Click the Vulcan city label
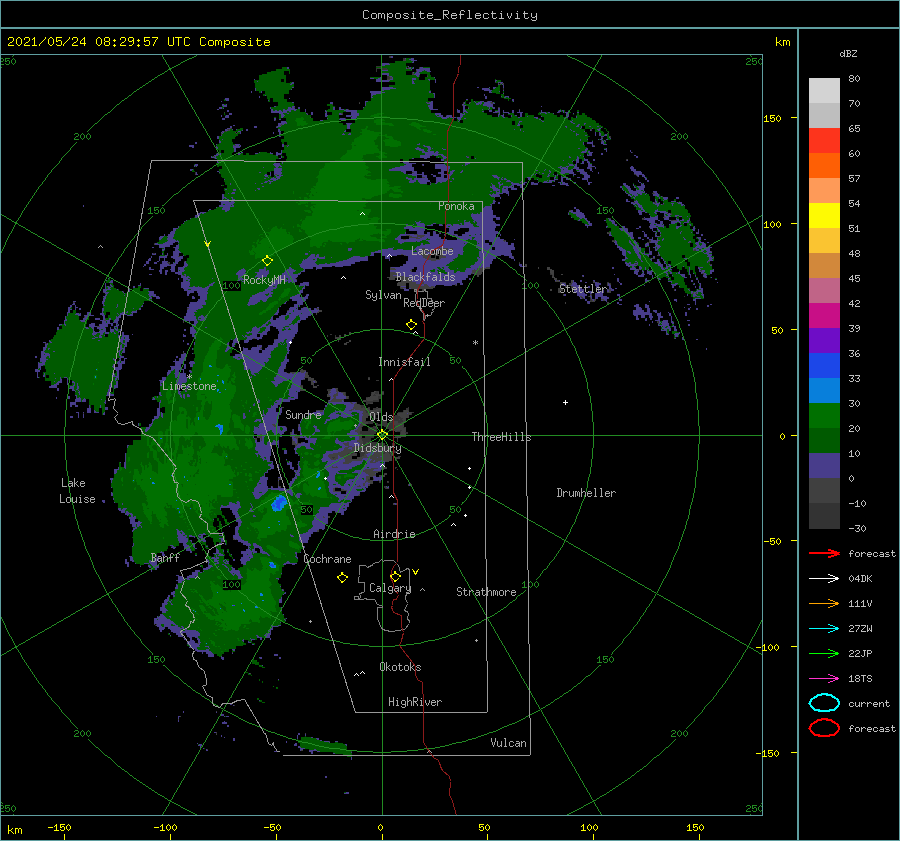Viewport: 900px width, 841px height. coord(509,743)
